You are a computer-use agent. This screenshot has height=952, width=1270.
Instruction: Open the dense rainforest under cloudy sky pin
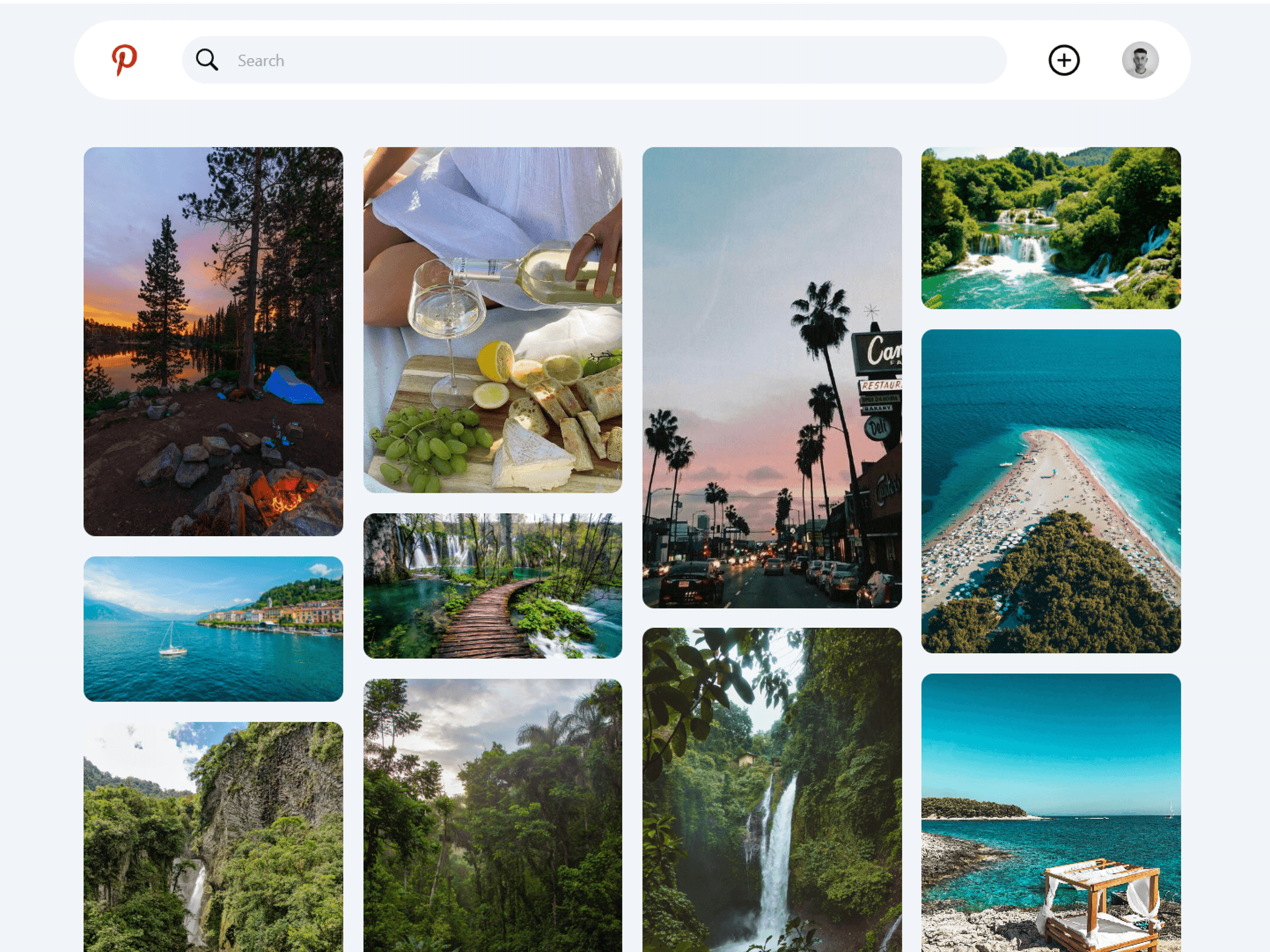pos(492,816)
